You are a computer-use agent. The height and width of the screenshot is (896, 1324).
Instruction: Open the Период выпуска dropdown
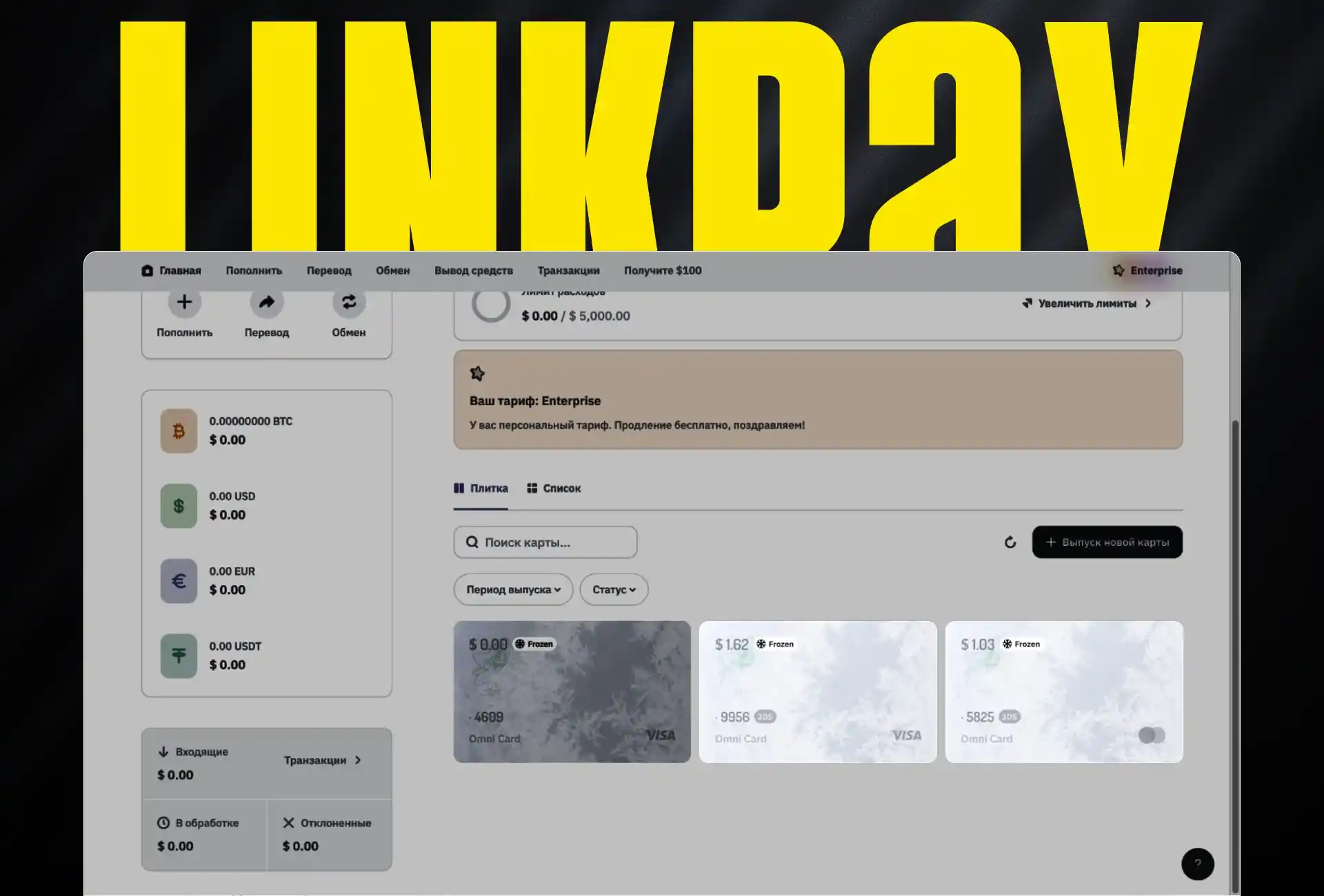513,589
